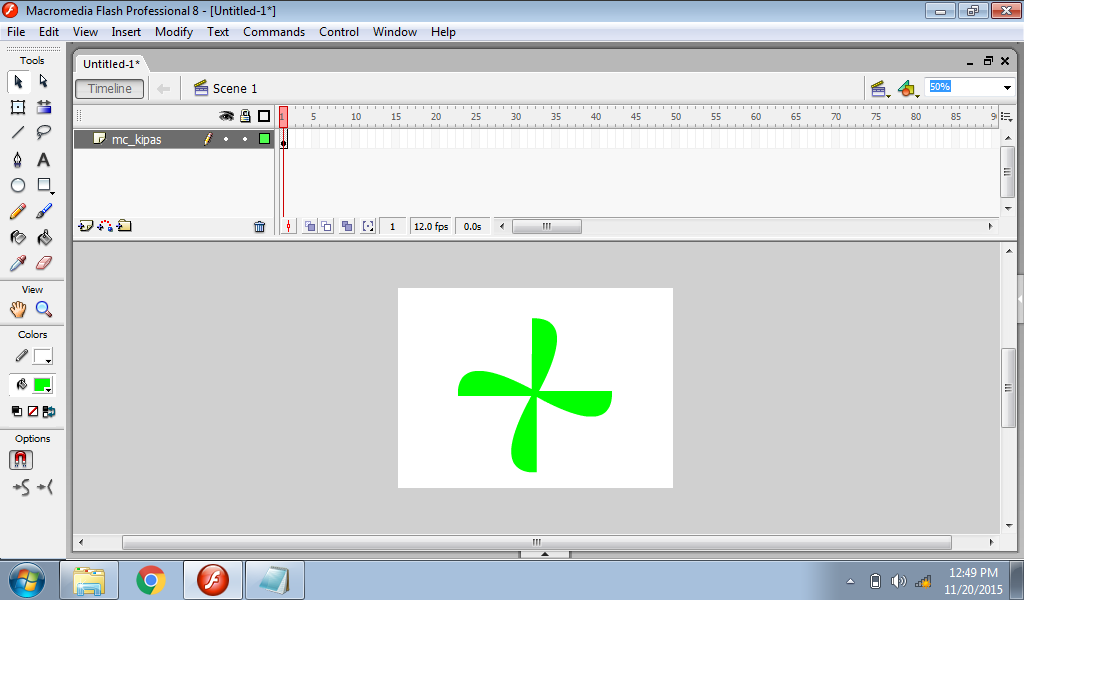Toggle Onion Skin in timeline
1098x694 pixels.
click(310, 226)
